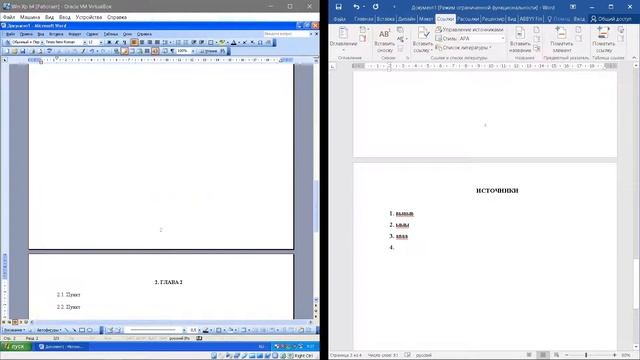Expand Список литературы bibliography menu
The image size is (640, 360).
click(x=463, y=47)
